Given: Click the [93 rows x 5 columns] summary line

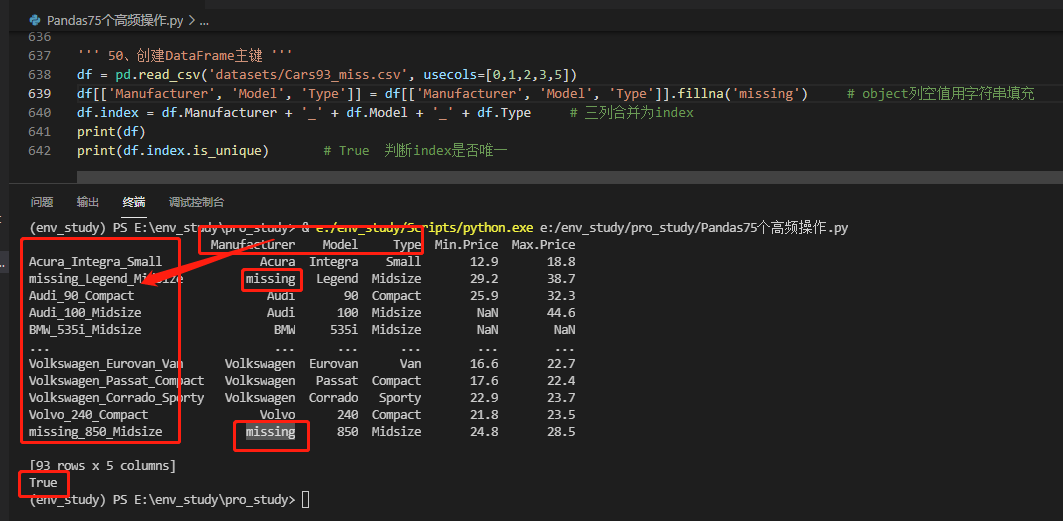Looking at the screenshot, I should pos(102,466).
